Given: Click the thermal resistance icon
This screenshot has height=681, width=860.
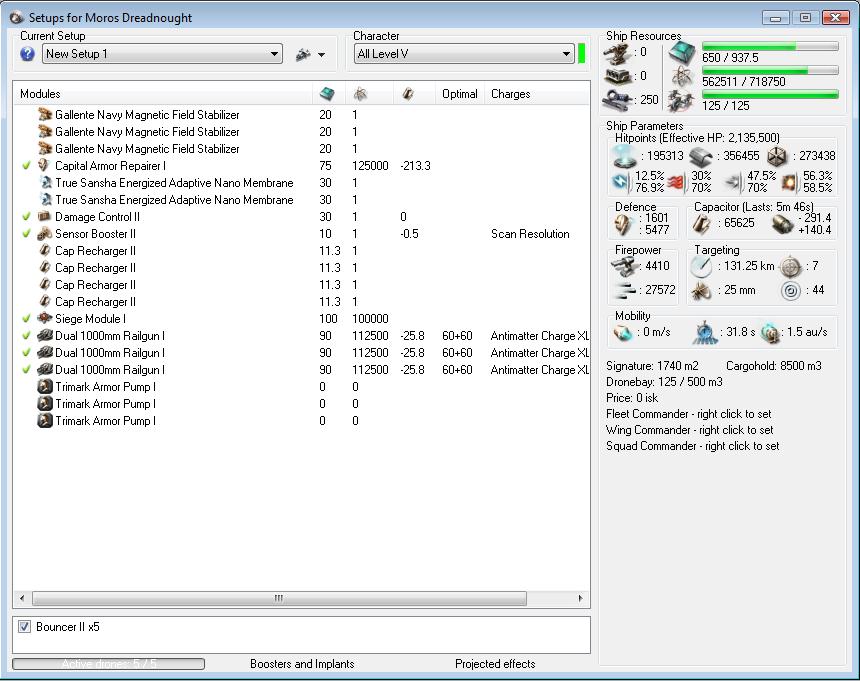Looking at the screenshot, I should point(676,182).
